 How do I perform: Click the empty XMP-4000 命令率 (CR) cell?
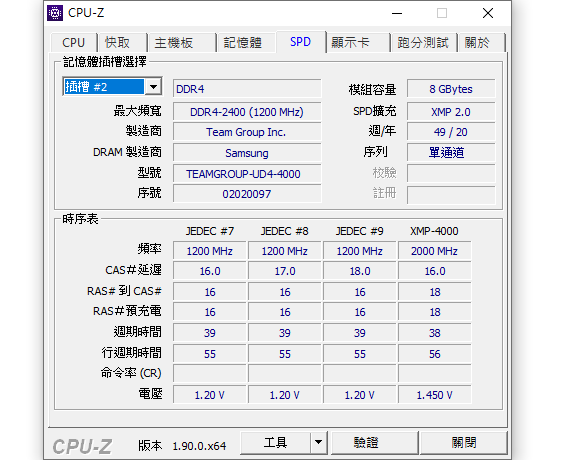[435, 374]
